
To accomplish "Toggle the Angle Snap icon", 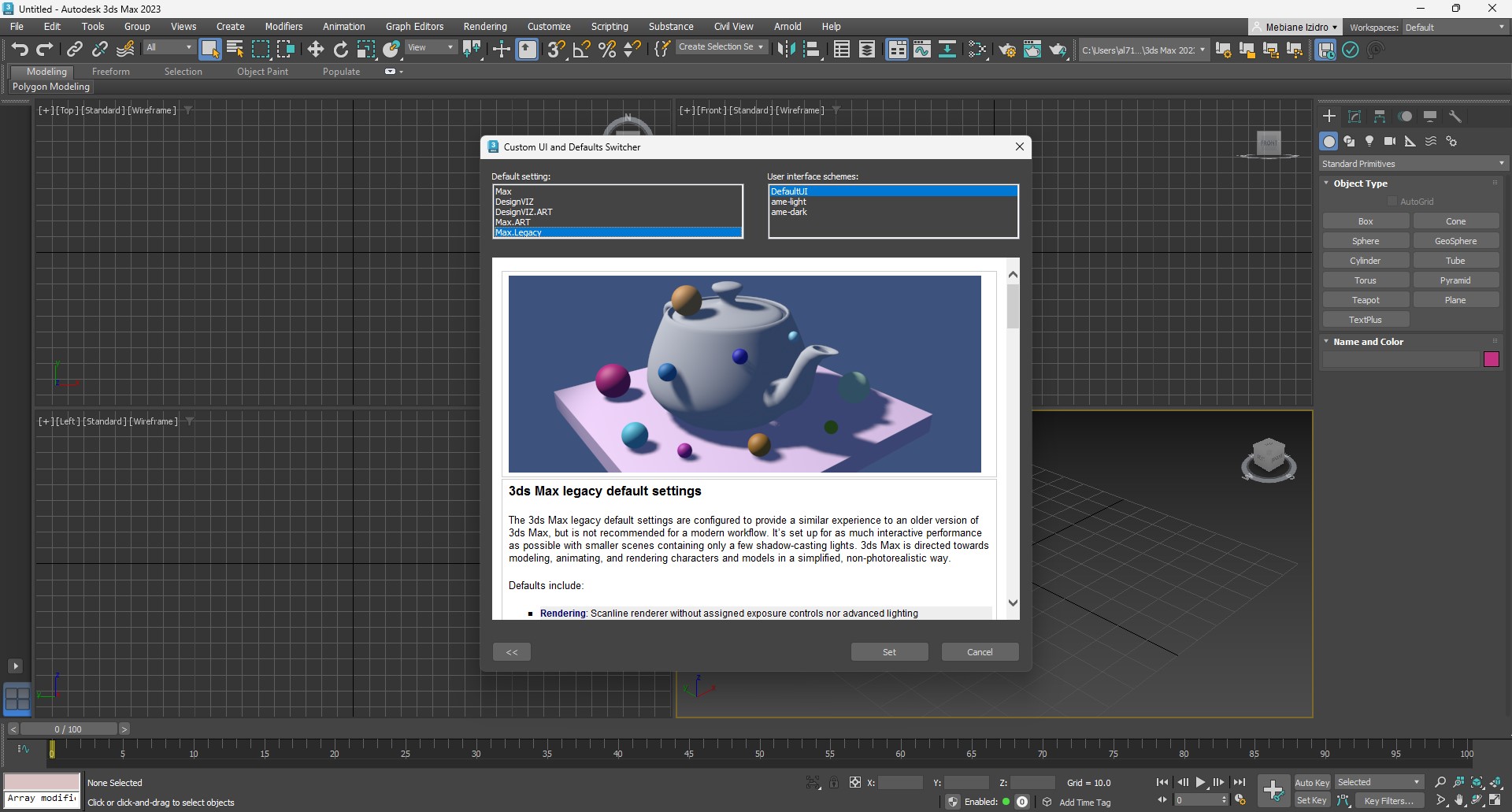I will click(x=581, y=50).
